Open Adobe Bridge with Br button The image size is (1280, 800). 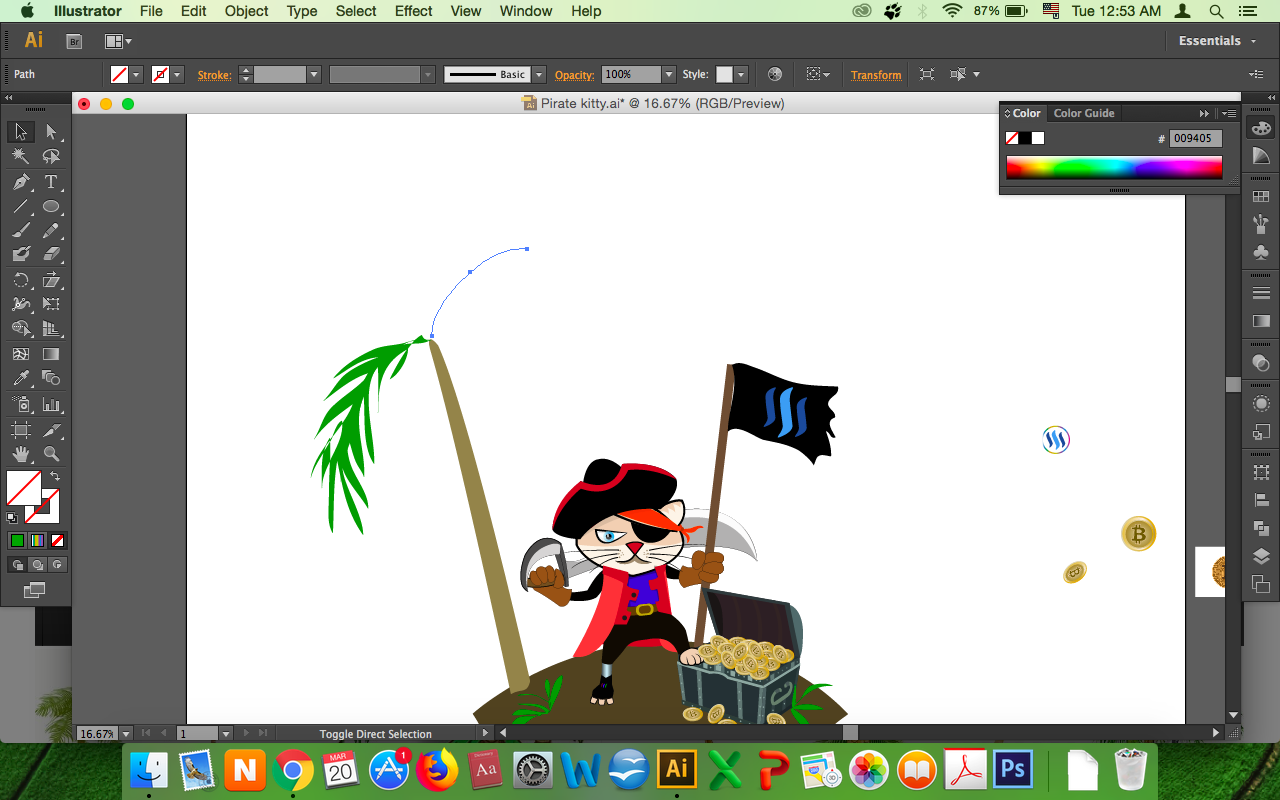(x=74, y=41)
